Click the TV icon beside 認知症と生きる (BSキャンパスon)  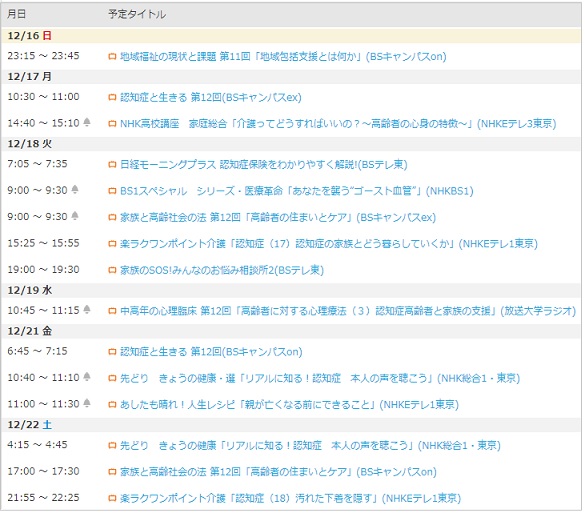point(112,352)
